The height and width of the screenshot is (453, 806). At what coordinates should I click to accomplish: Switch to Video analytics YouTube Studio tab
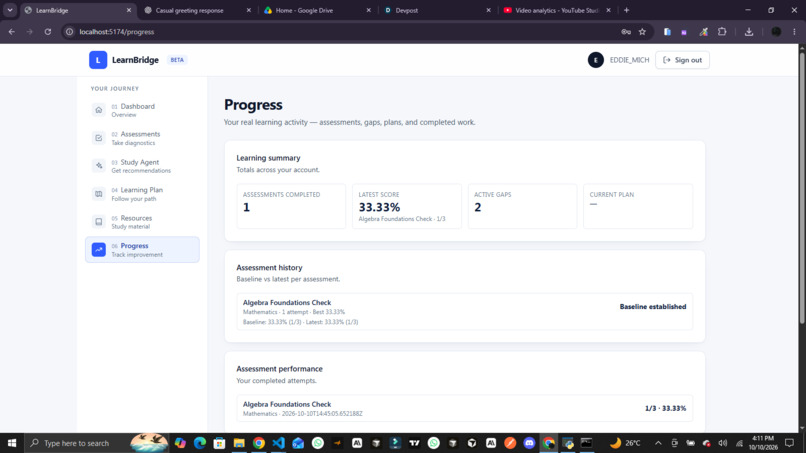pos(557,10)
